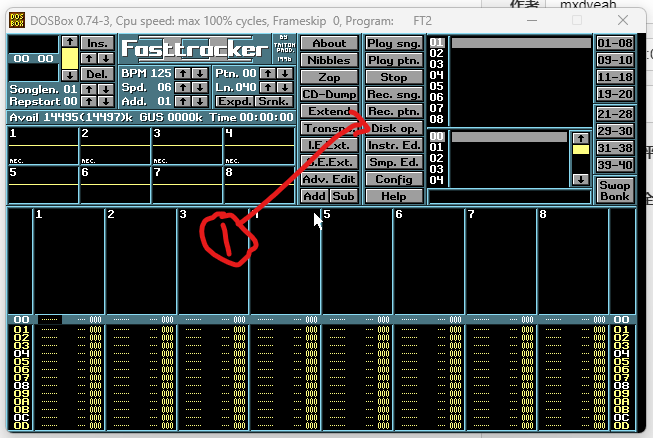
Task: Click the yellow sample list scrollbar thumb
Action: tap(581, 149)
